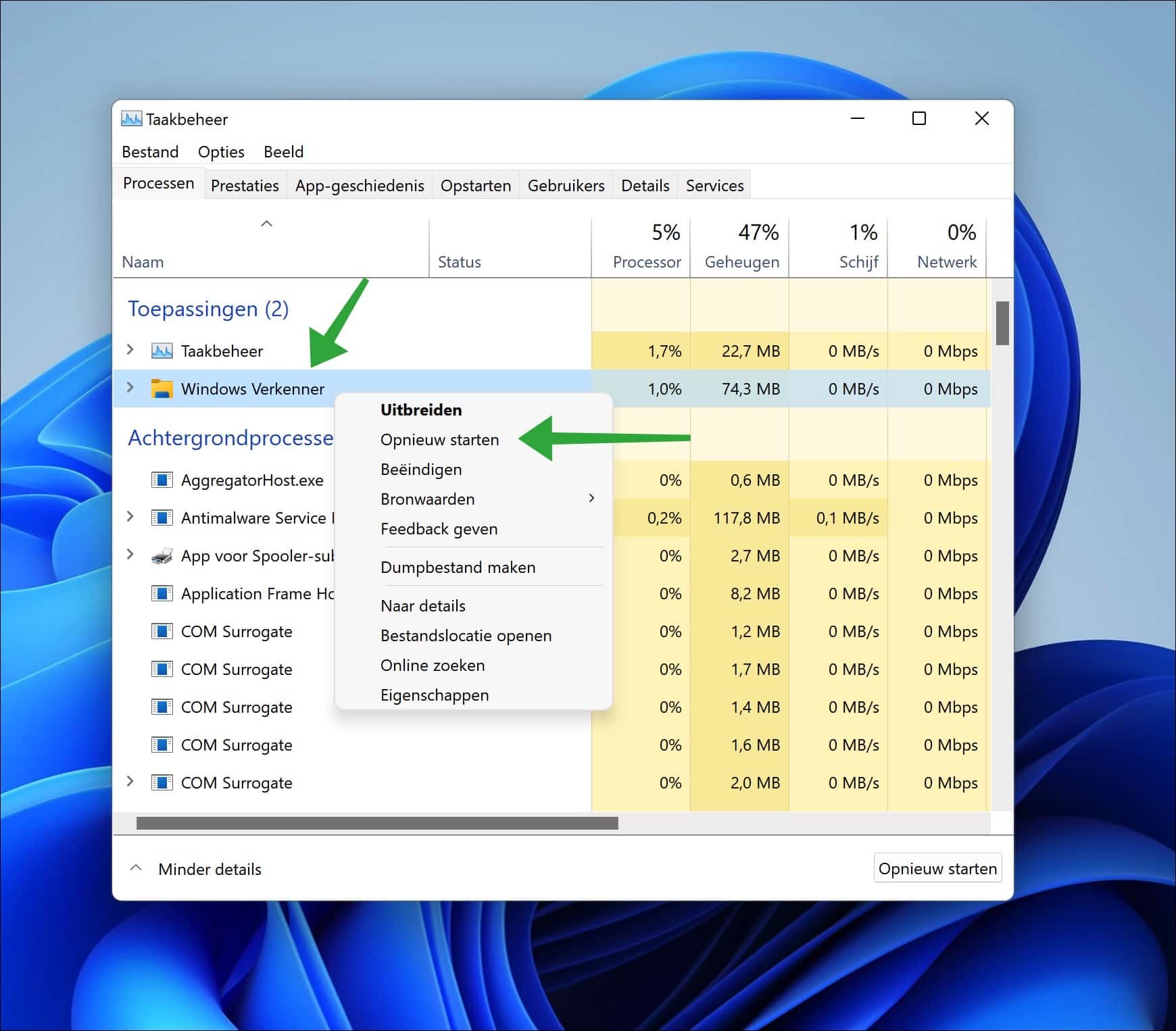
Task: Click the vertical scrollbar thumb
Action: 1002,323
